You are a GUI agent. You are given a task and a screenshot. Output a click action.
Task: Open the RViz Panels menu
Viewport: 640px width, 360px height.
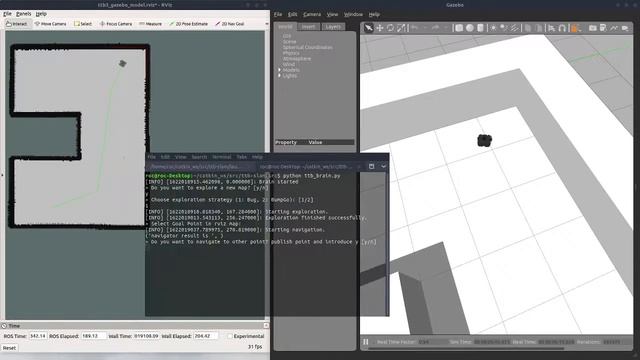click(24, 13)
